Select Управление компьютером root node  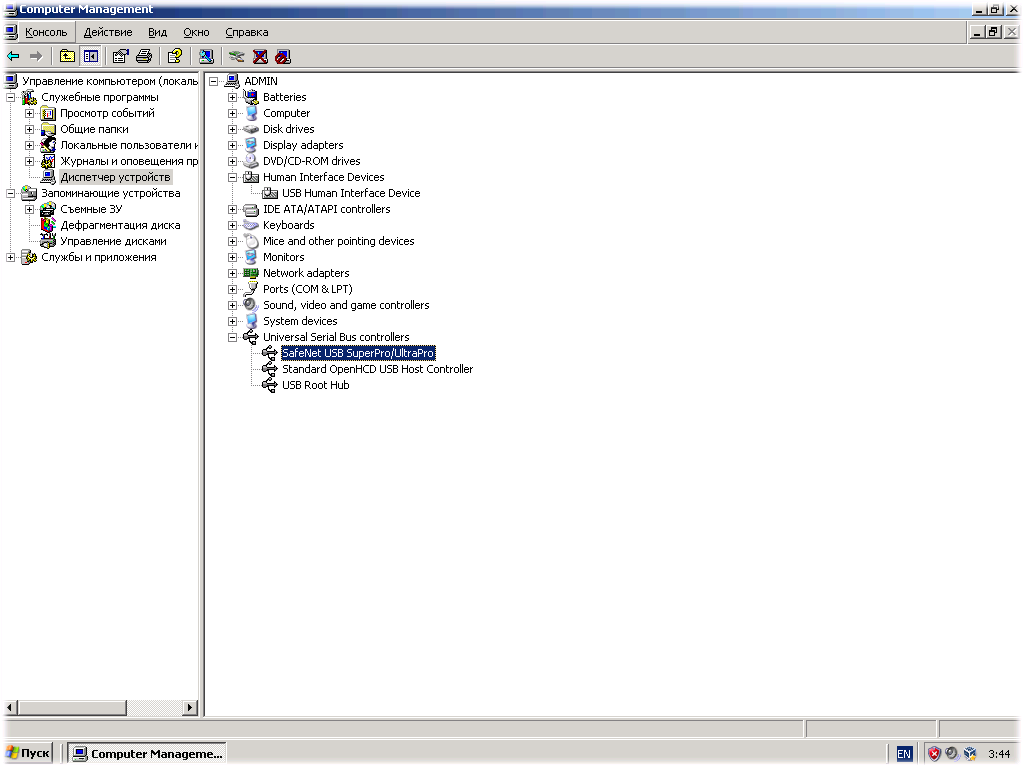coord(110,81)
